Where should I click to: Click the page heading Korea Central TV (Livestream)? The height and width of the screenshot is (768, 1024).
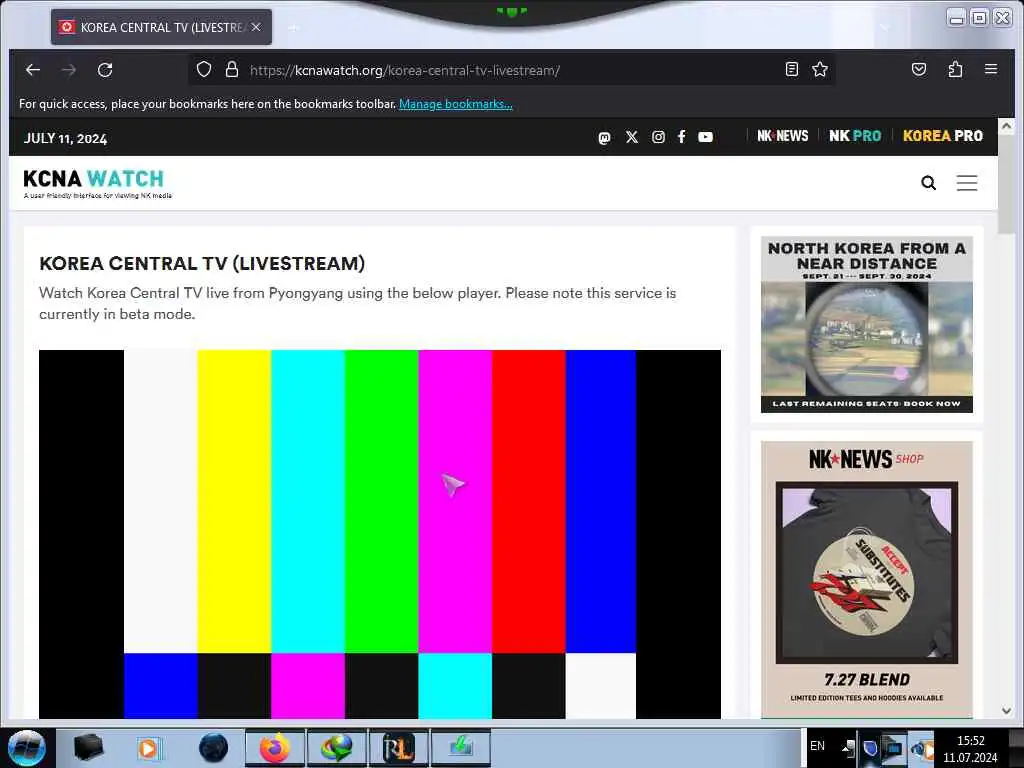click(202, 263)
